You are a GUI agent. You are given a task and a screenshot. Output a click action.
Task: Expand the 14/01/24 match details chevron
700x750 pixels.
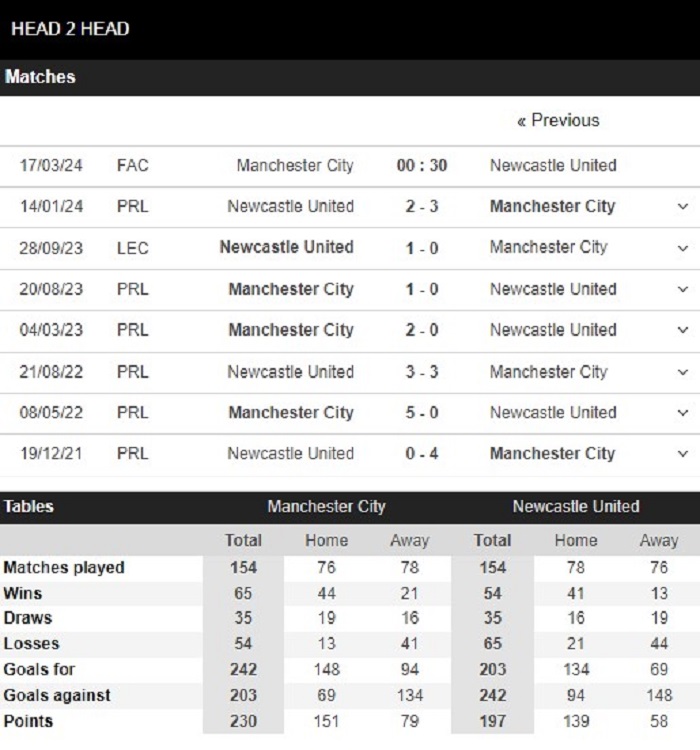[683, 207]
